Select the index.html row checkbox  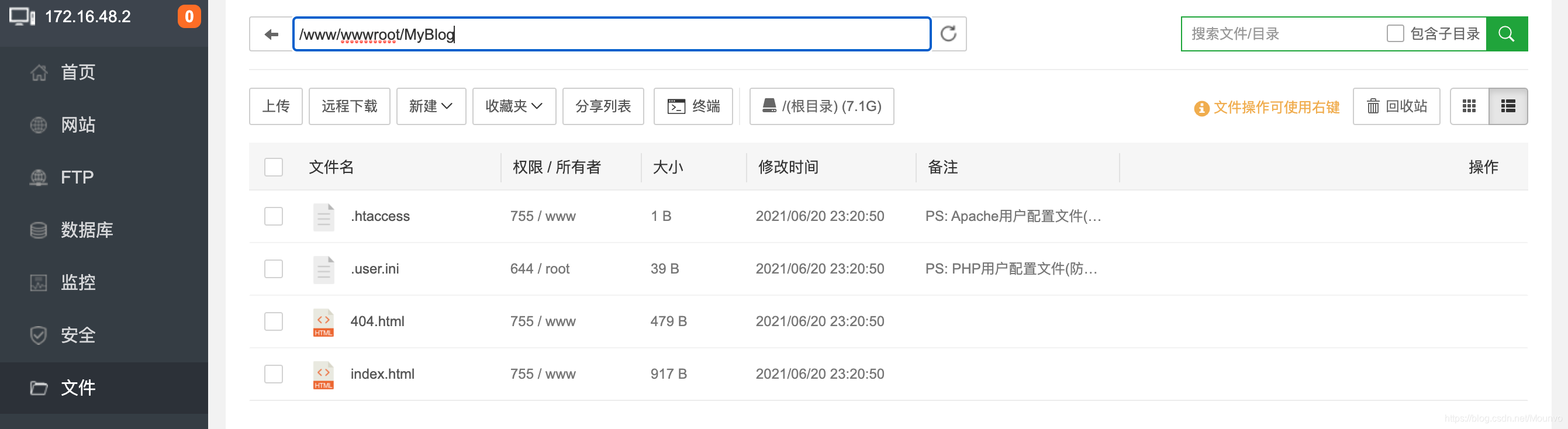tap(274, 373)
